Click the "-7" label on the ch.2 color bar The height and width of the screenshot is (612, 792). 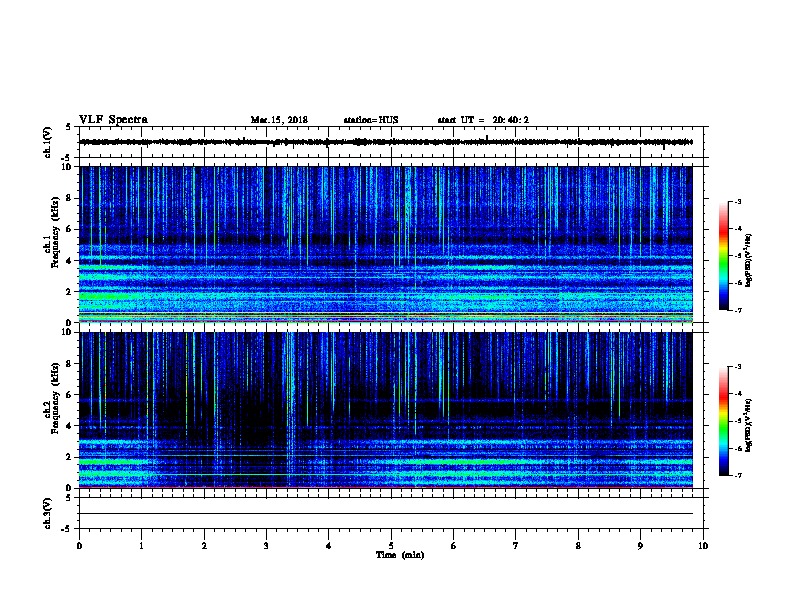[x=737, y=475]
